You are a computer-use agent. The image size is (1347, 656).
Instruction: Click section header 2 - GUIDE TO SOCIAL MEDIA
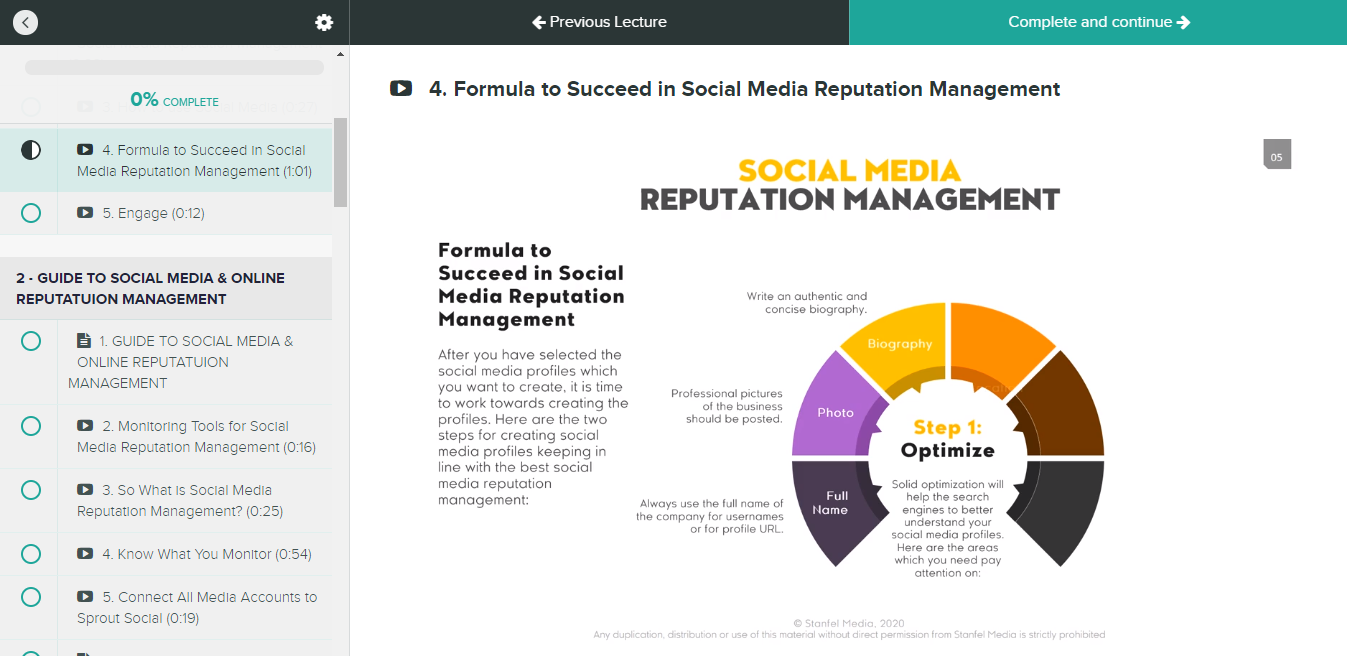tap(166, 288)
